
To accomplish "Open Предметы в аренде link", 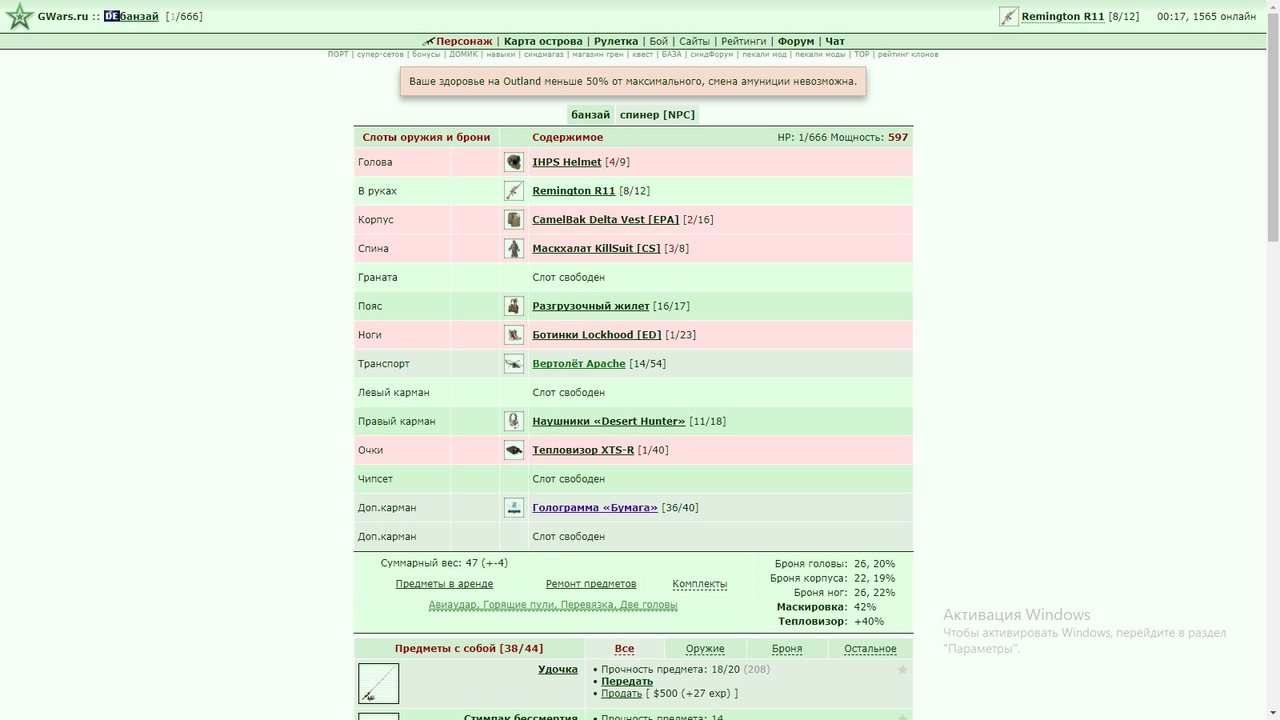I will pyautogui.click(x=444, y=584).
